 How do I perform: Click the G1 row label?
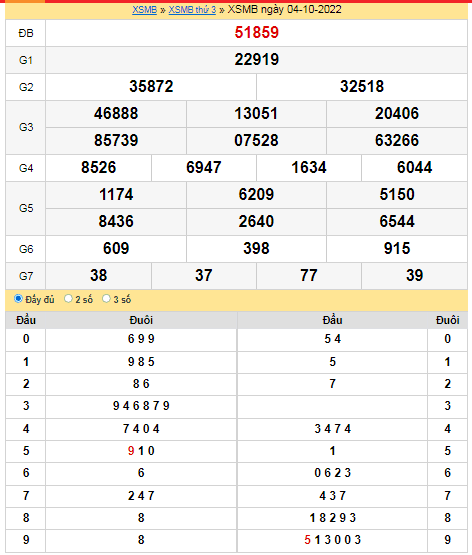26,60
